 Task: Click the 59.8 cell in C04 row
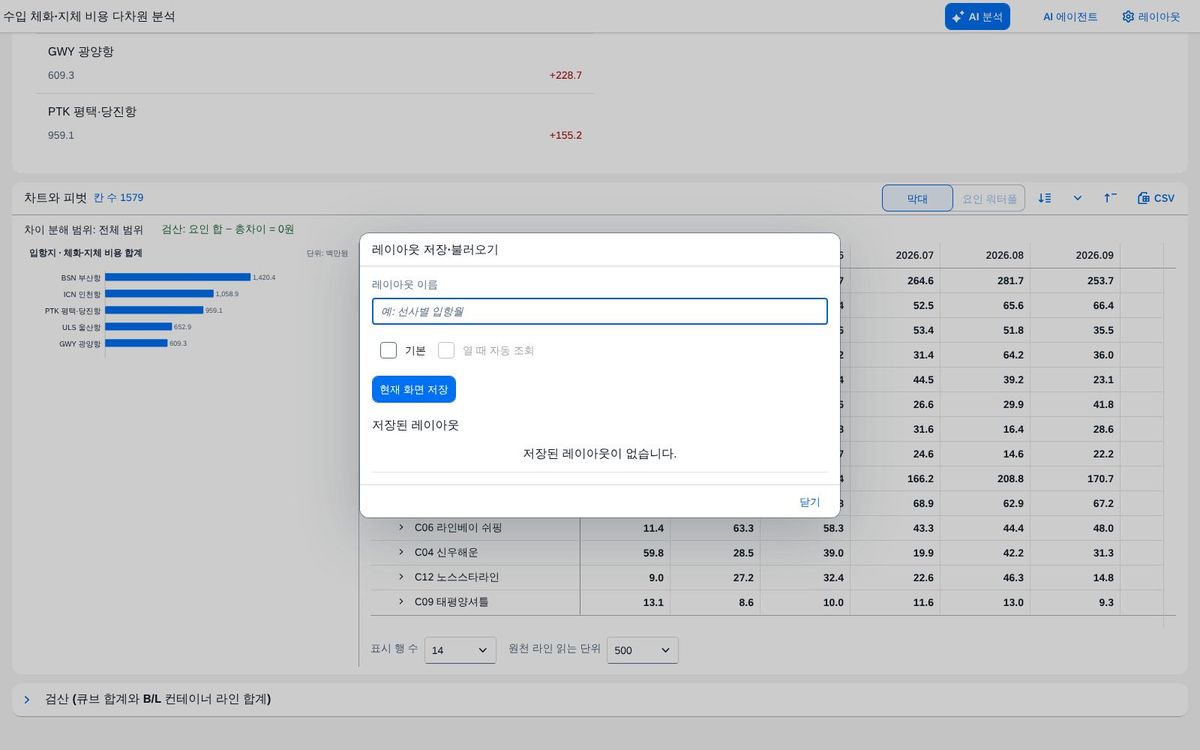[653, 552]
